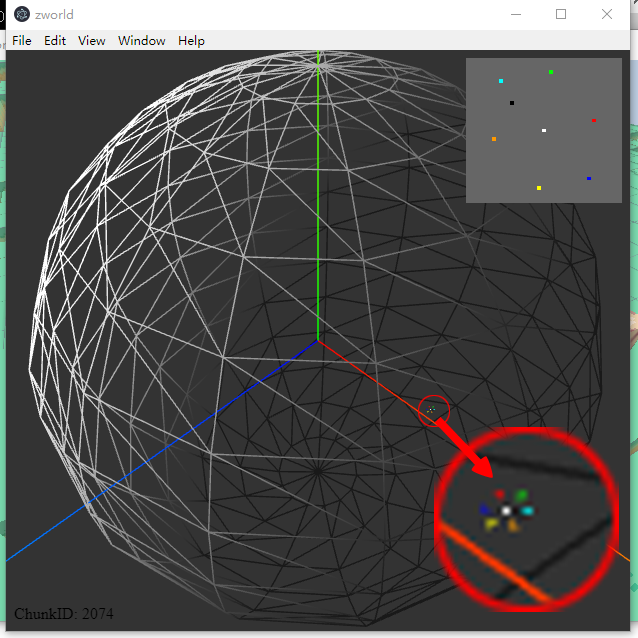Maximize the zworld window
638x638 pixels.
click(561, 14)
